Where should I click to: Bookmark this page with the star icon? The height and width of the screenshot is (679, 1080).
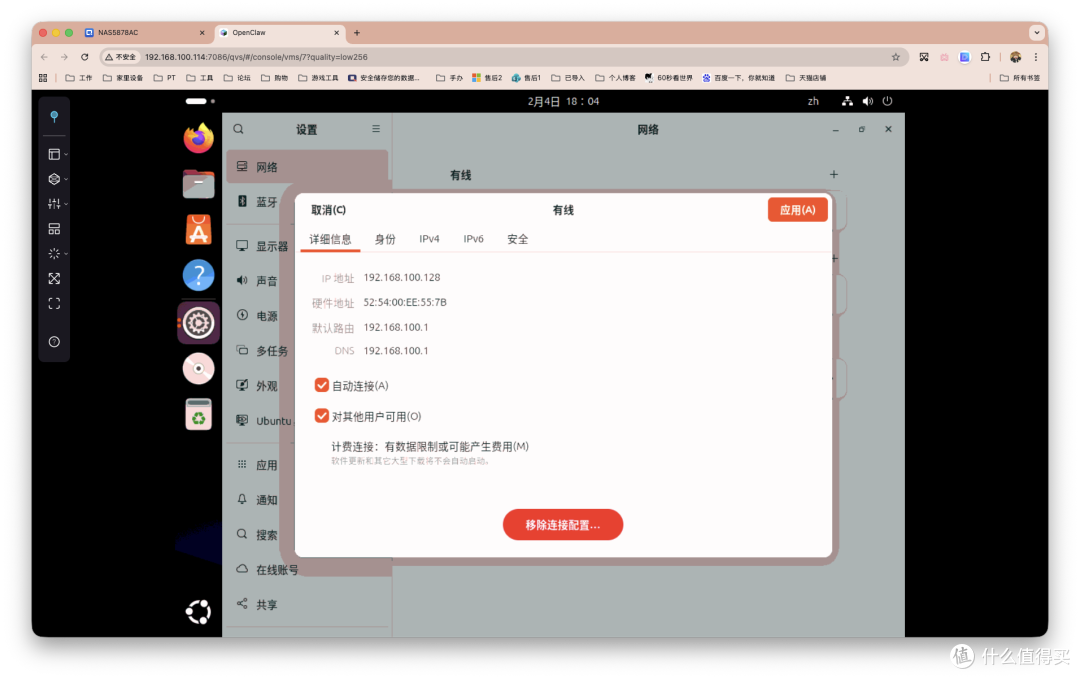895,57
